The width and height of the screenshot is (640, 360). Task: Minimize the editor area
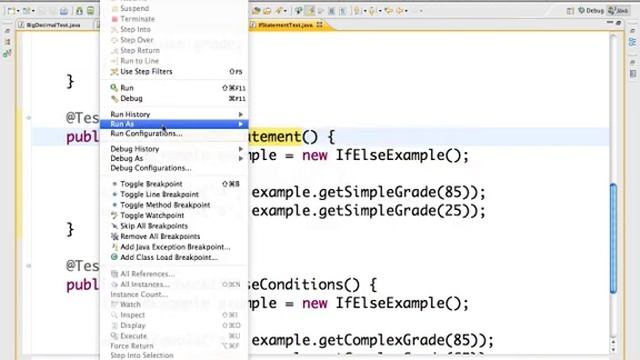coord(610,23)
